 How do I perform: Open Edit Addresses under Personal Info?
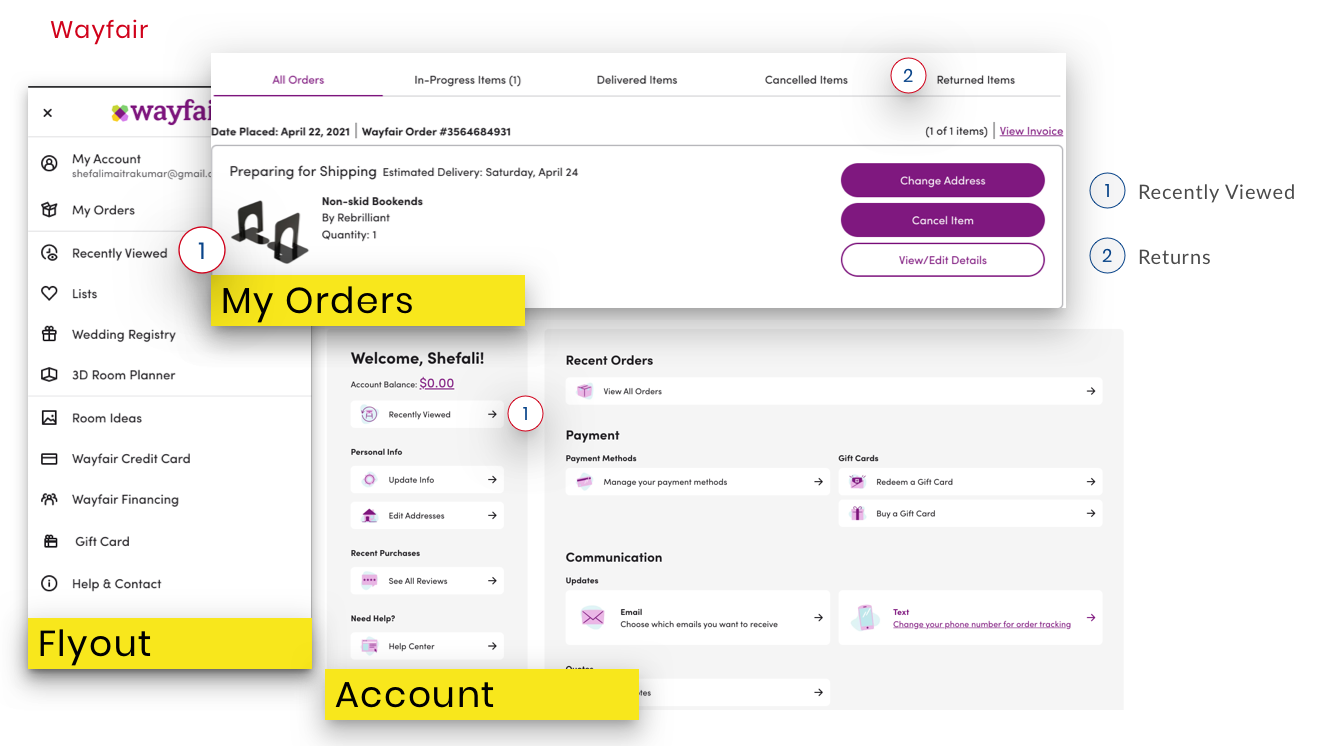(427, 516)
